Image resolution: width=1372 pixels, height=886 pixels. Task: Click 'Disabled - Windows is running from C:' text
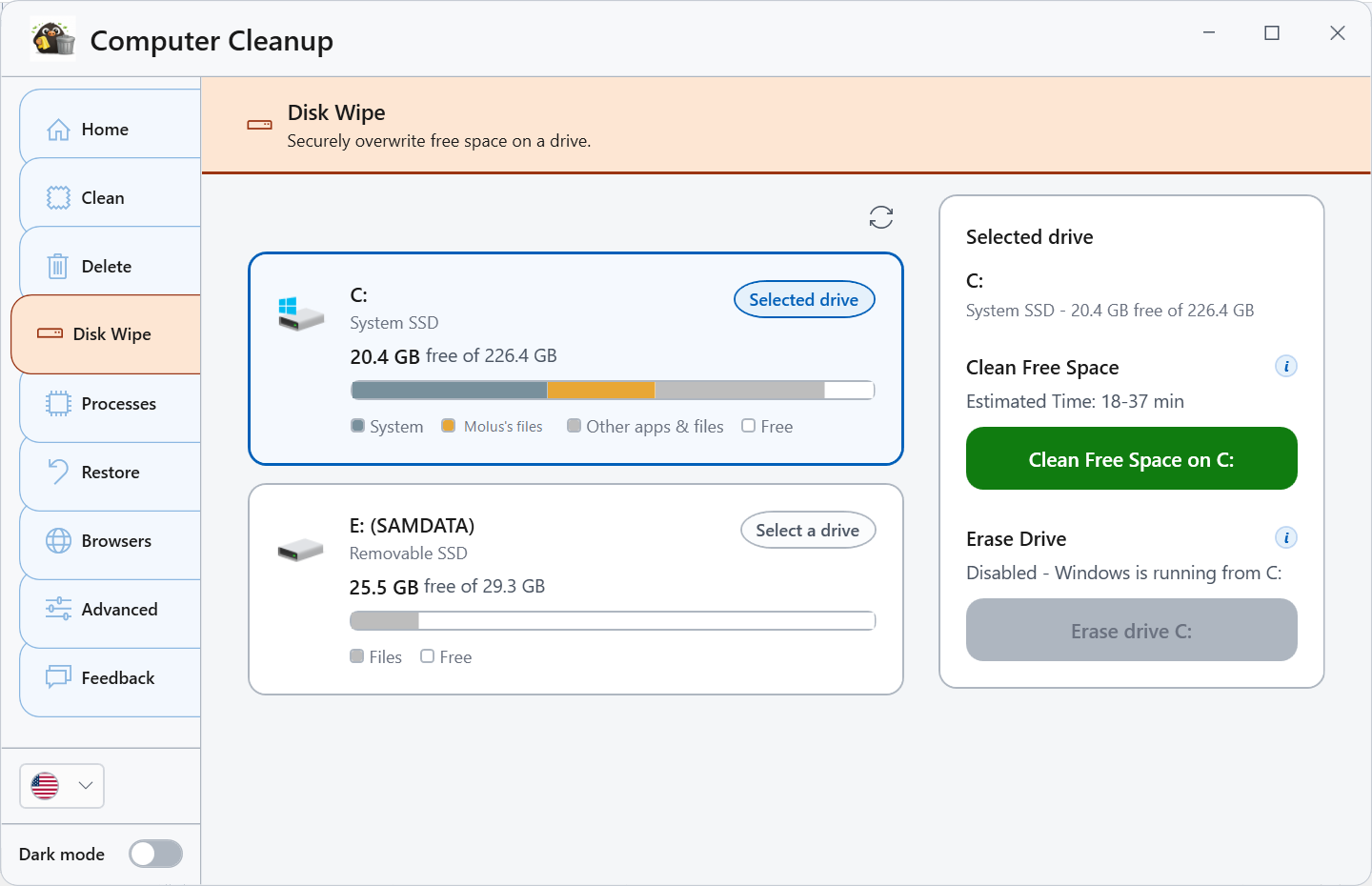(x=1124, y=573)
